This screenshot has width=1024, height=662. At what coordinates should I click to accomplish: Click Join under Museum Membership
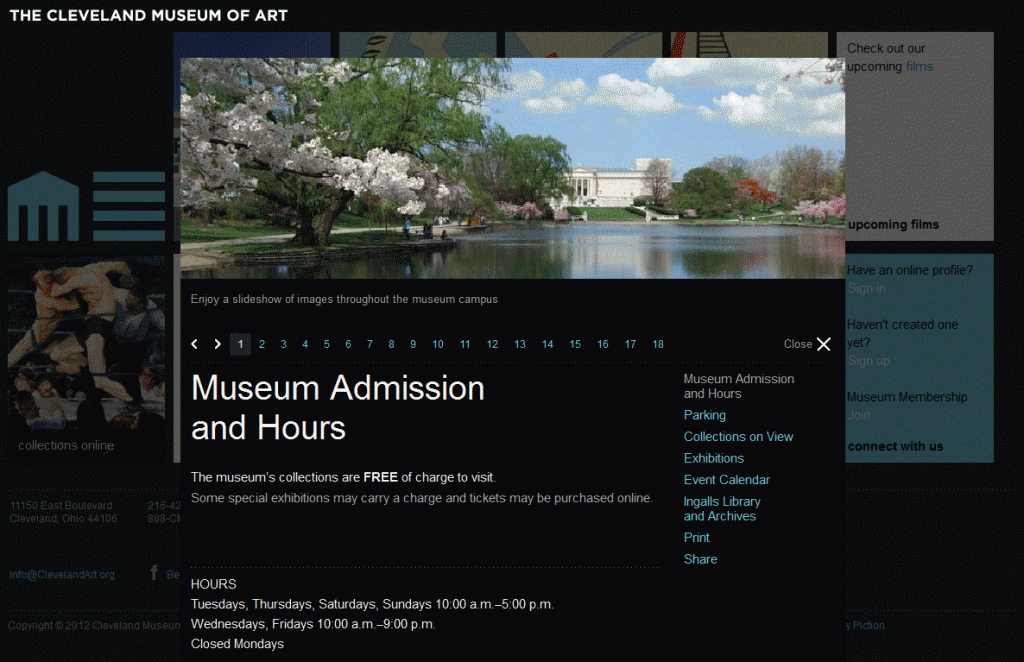click(859, 415)
